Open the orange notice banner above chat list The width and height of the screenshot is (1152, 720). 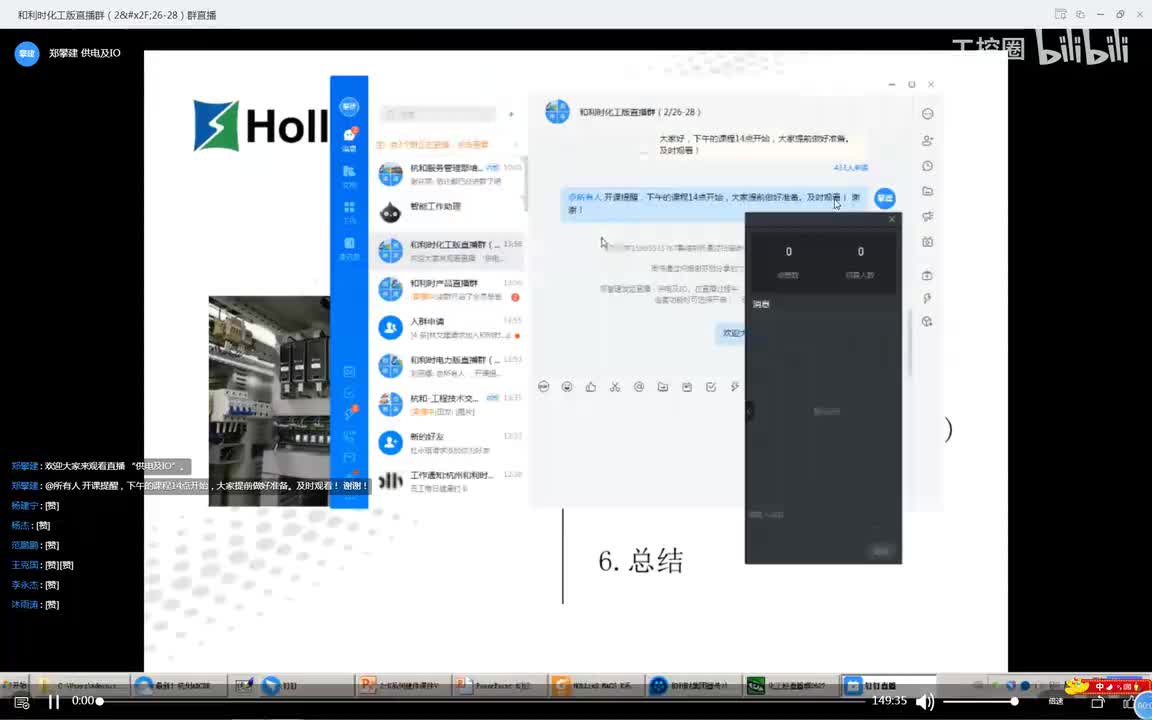coord(447,145)
